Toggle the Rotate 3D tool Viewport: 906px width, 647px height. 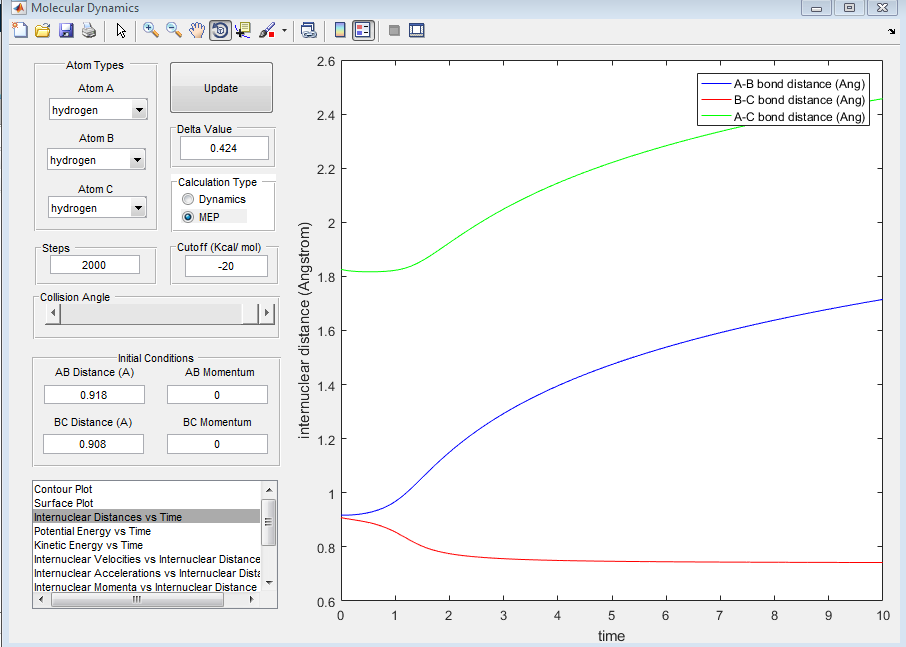[x=220, y=30]
